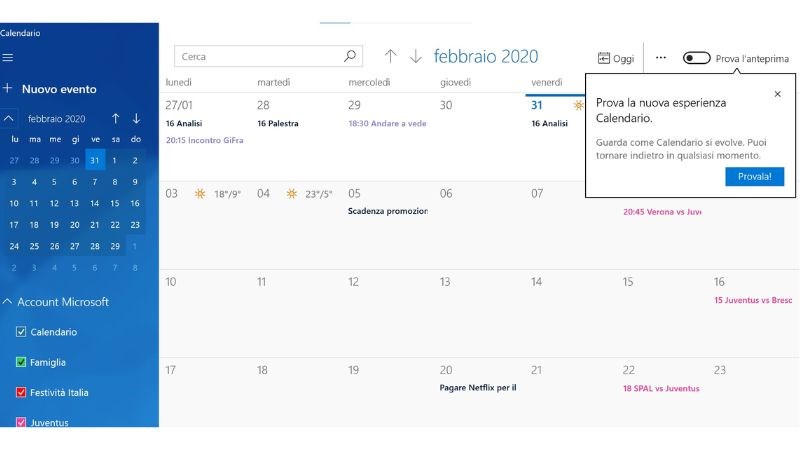Go to previous month with up arrow
Image resolution: width=800 pixels, height=450 pixels.
coord(391,57)
